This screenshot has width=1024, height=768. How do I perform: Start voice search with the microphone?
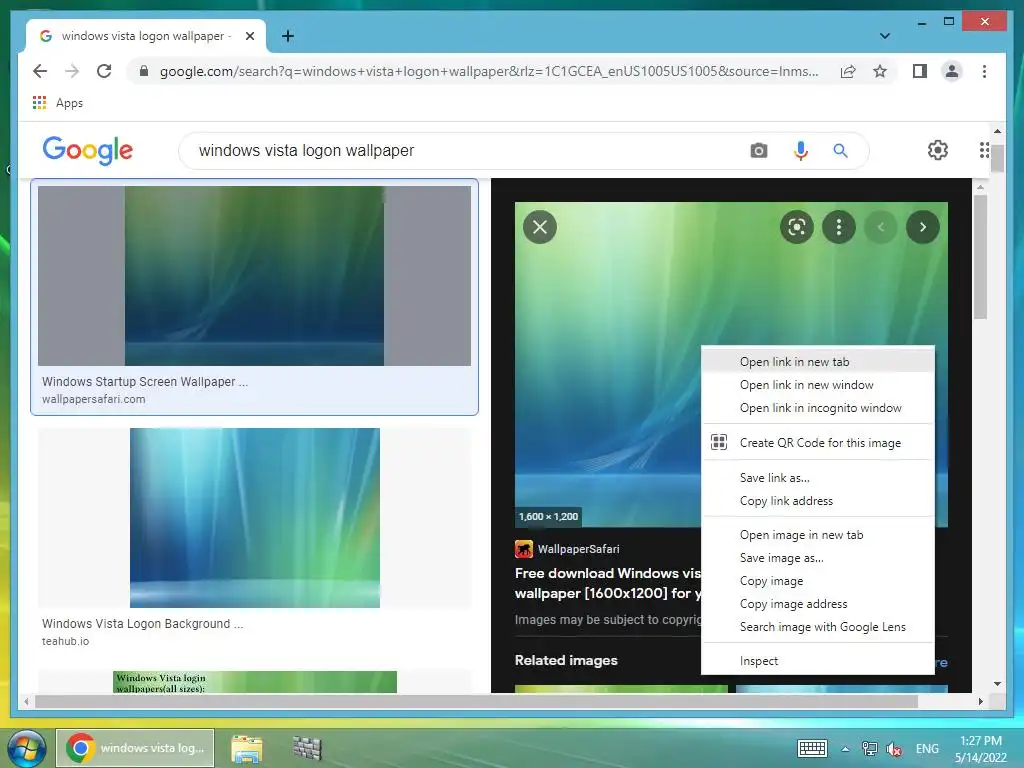tap(801, 151)
